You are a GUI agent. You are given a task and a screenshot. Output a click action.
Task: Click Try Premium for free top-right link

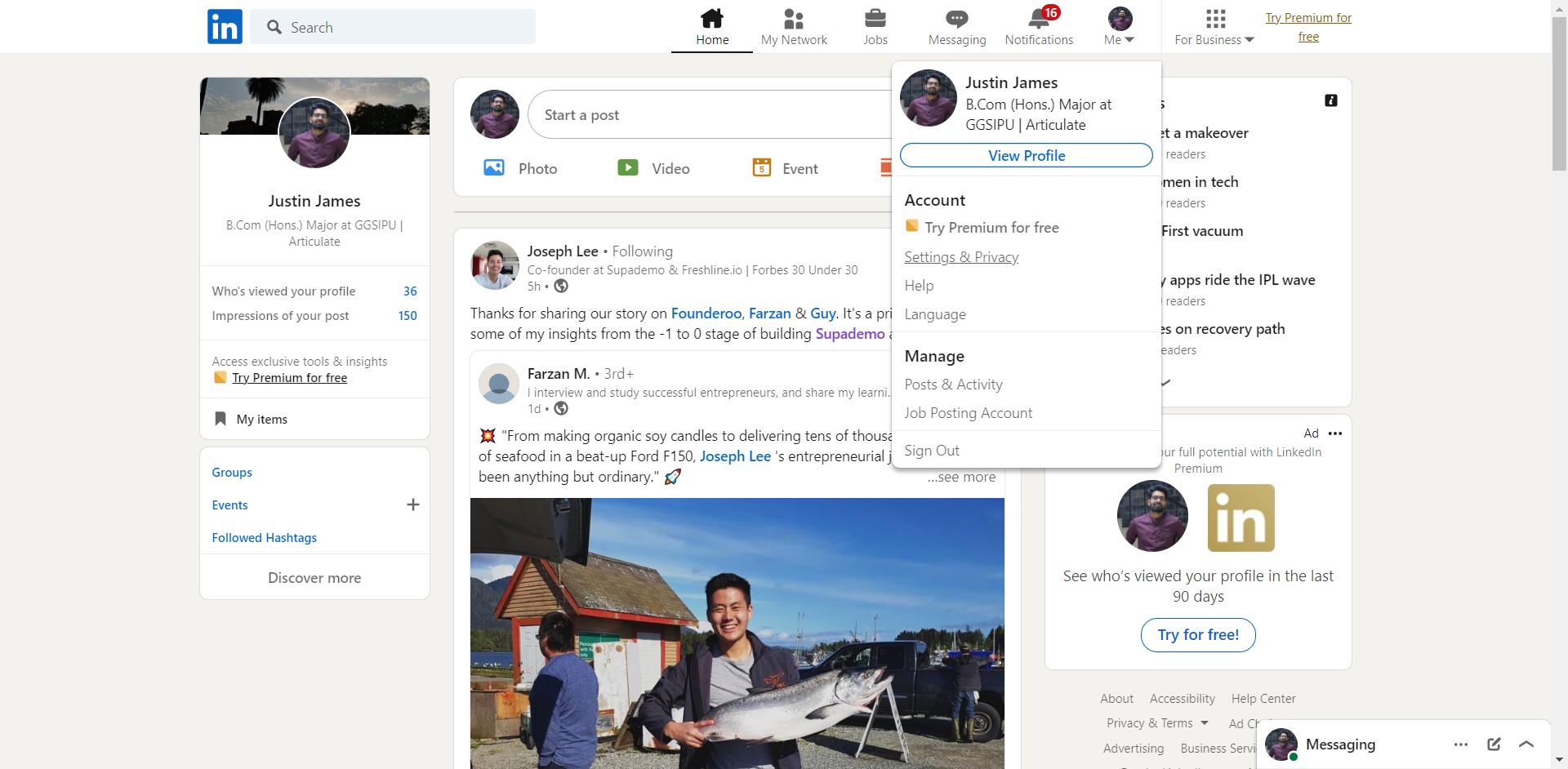tap(1308, 27)
